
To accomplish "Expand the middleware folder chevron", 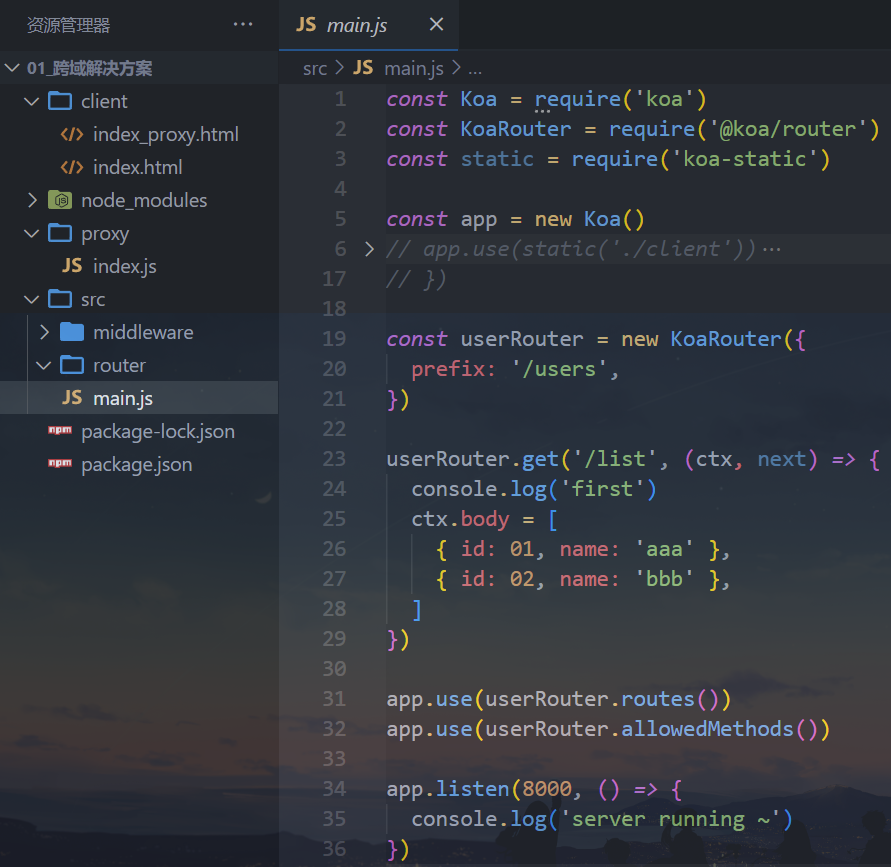I will pyautogui.click(x=44, y=332).
